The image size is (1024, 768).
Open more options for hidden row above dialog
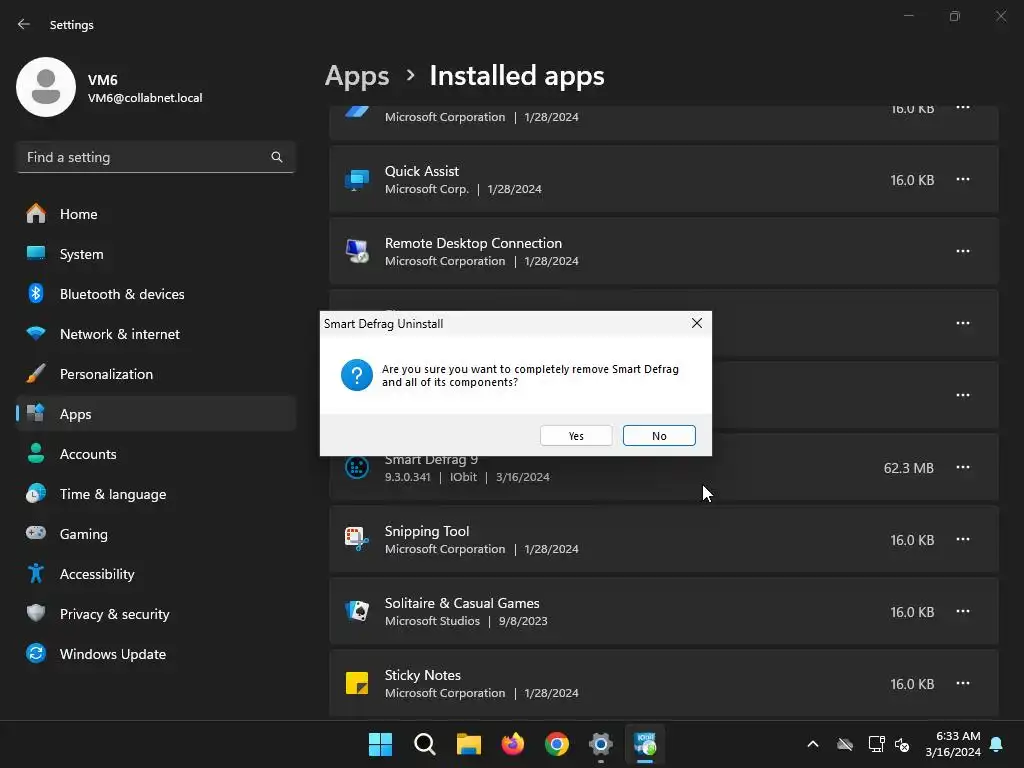[962, 323]
